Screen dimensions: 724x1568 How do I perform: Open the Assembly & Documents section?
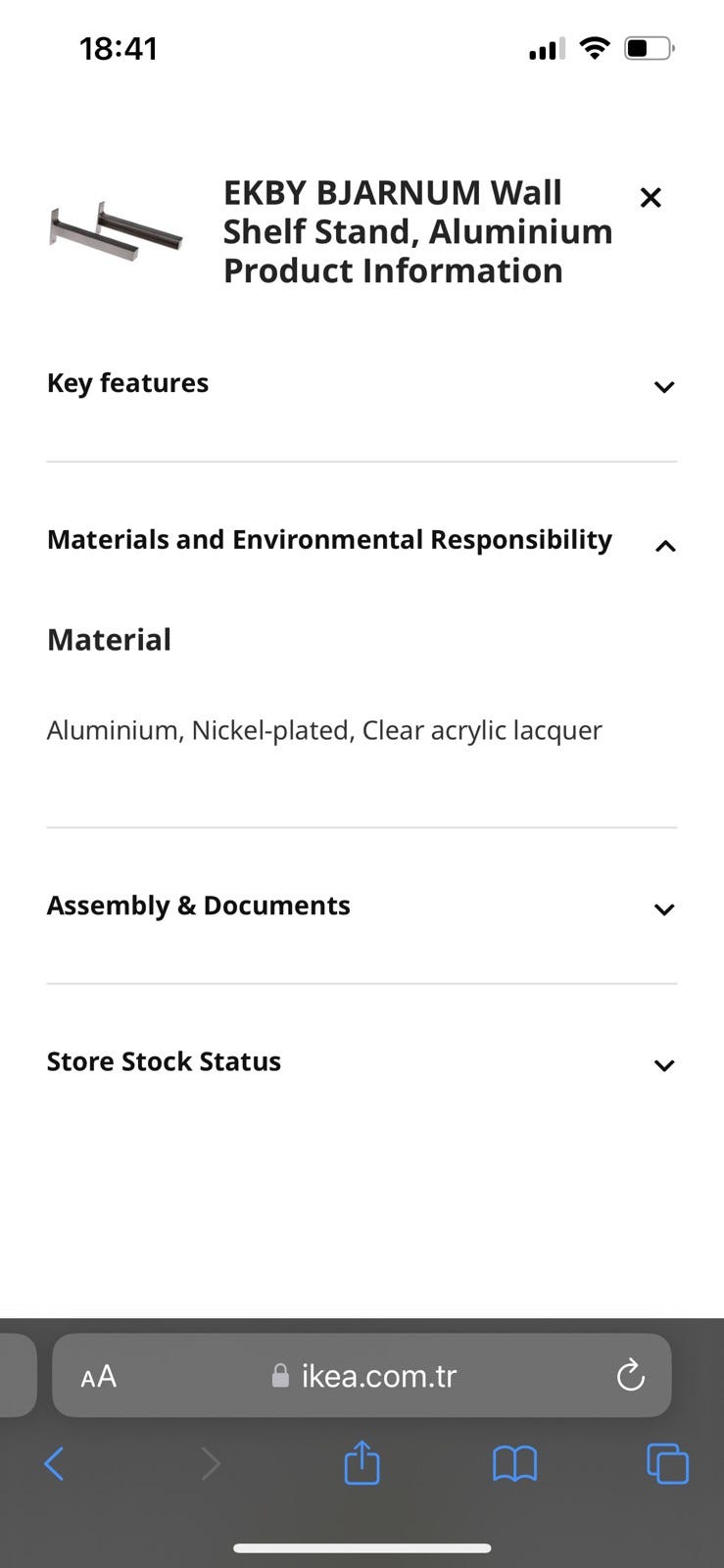199,906
